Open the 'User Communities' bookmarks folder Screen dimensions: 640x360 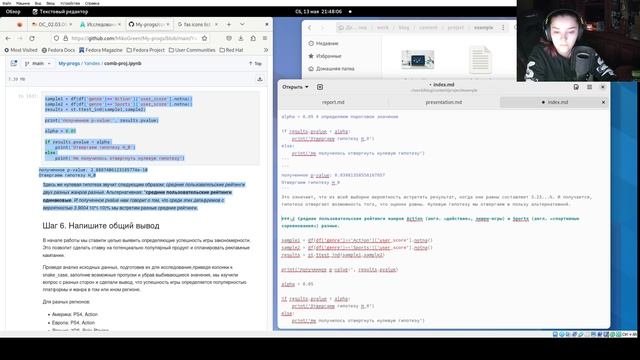pos(192,50)
